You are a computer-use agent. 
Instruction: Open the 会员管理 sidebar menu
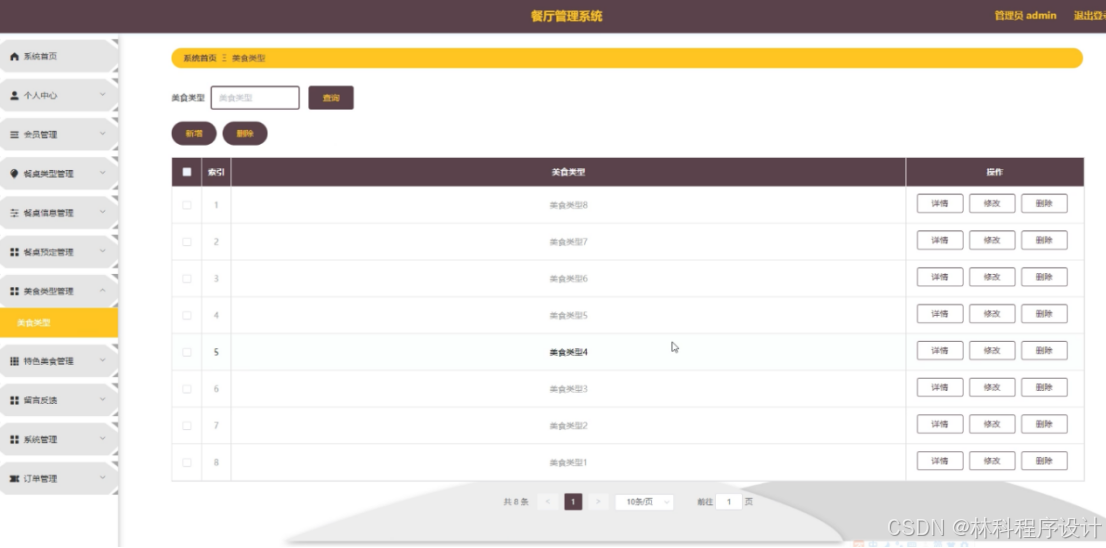pos(58,135)
